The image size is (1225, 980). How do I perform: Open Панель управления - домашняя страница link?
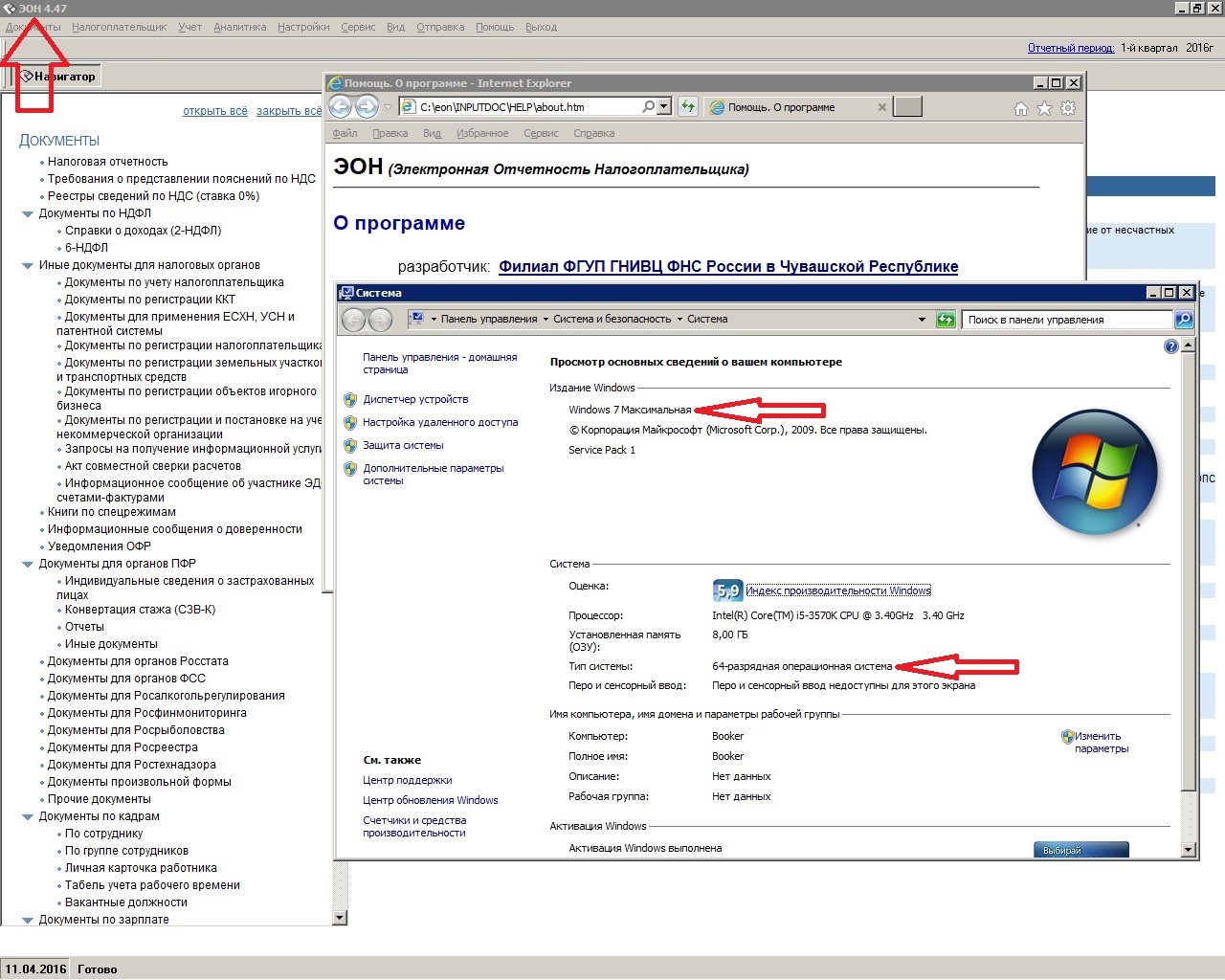point(439,364)
